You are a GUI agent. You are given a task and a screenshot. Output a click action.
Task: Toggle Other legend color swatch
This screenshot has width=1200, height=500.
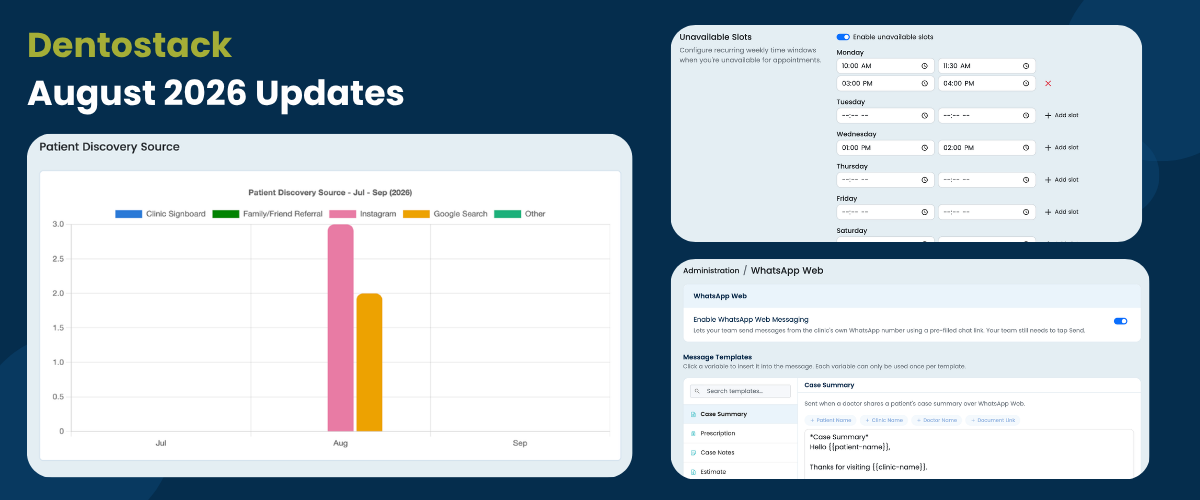pyautogui.click(x=507, y=213)
